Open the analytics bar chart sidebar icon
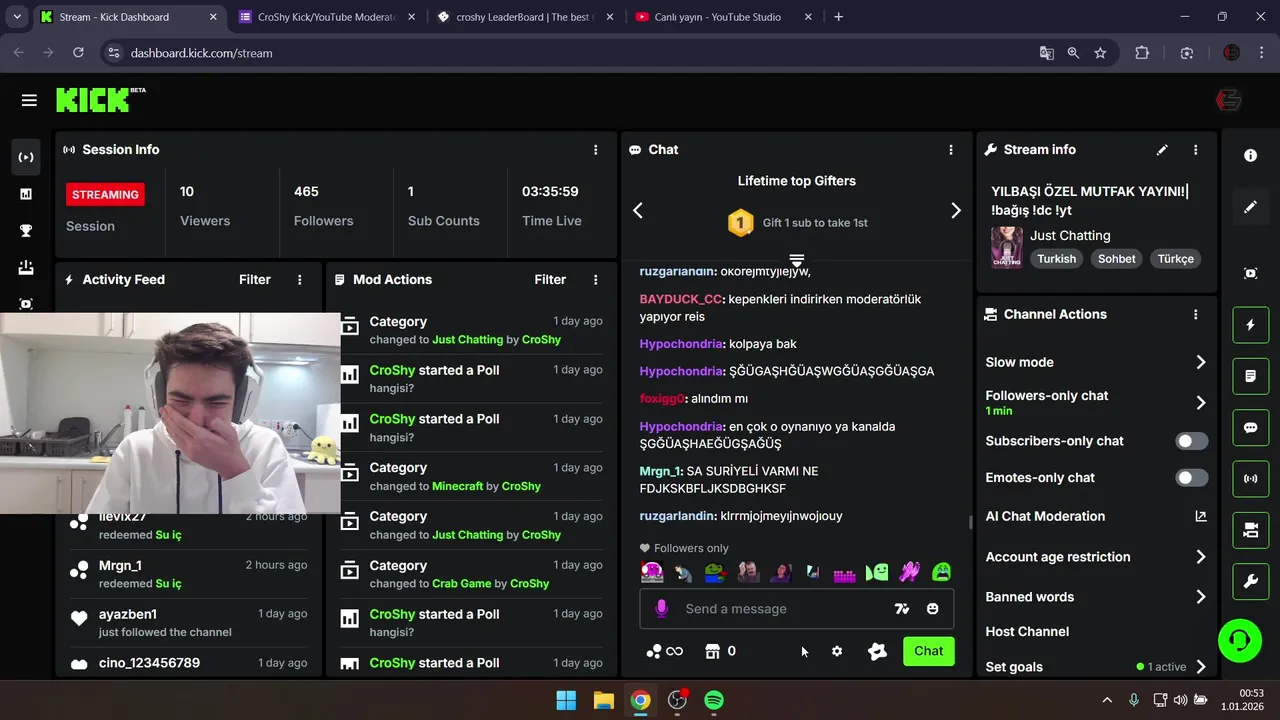1280x720 pixels. coord(26,194)
